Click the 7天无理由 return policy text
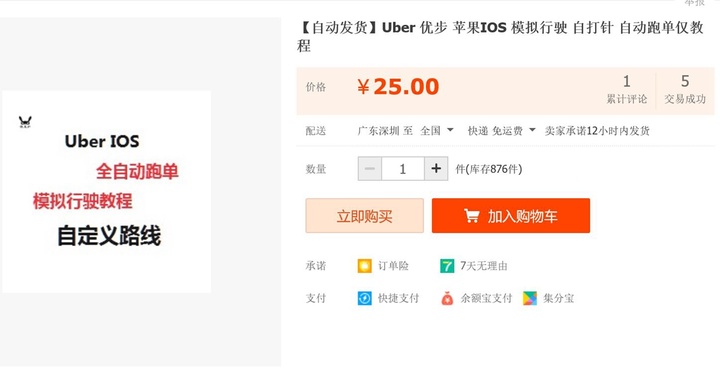 tap(484, 266)
